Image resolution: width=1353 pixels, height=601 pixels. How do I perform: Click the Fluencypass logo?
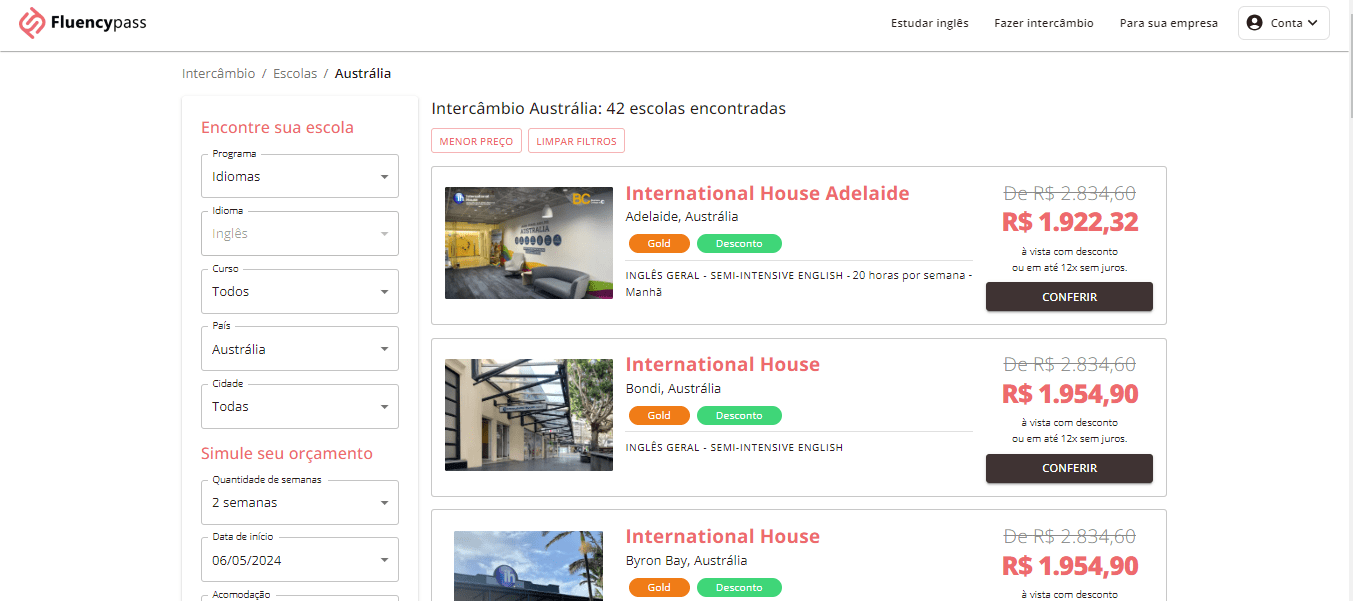pyautogui.click(x=83, y=23)
